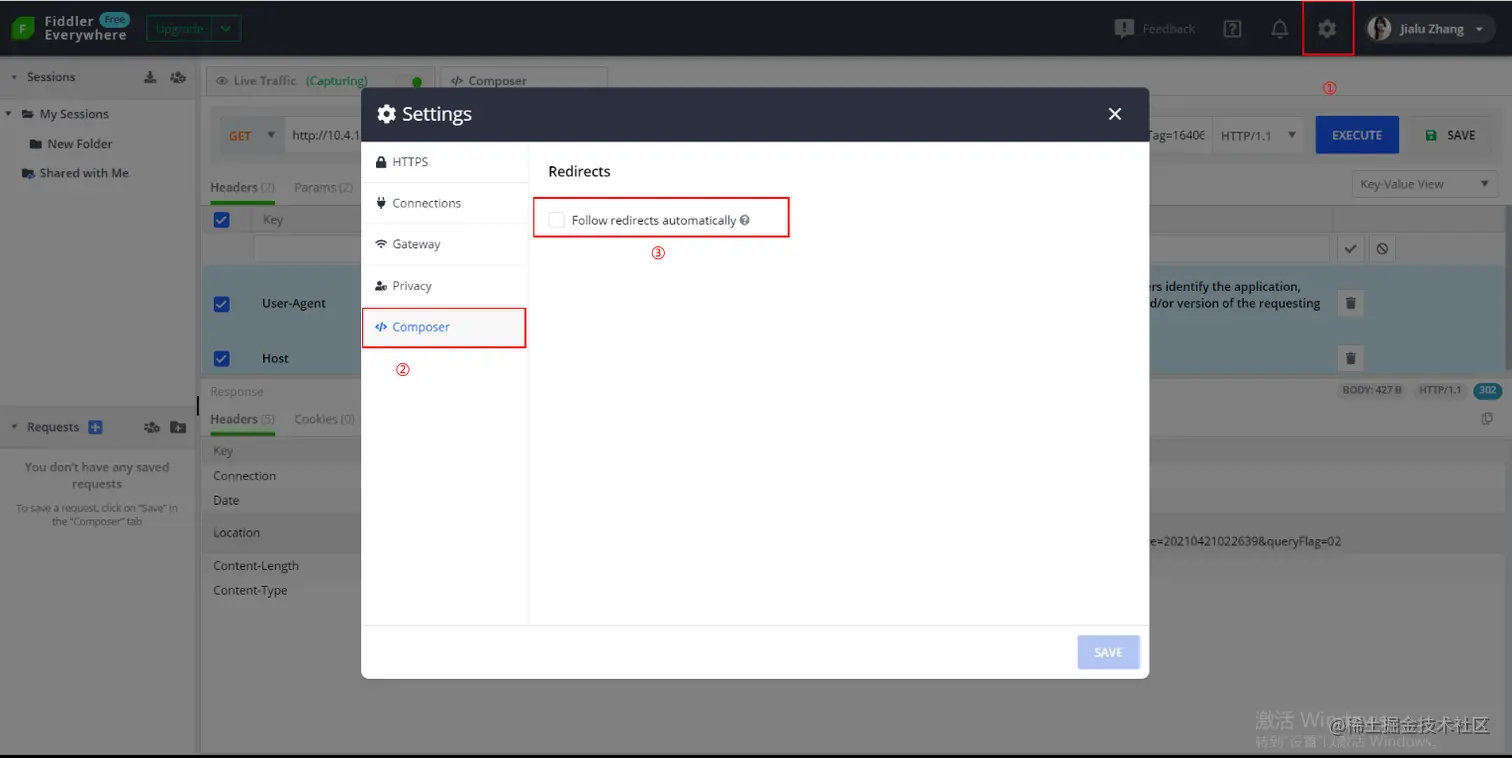The width and height of the screenshot is (1512, 758).
Task: Click the SAVE button in Settings dialog
Action: coord(1108,652)
